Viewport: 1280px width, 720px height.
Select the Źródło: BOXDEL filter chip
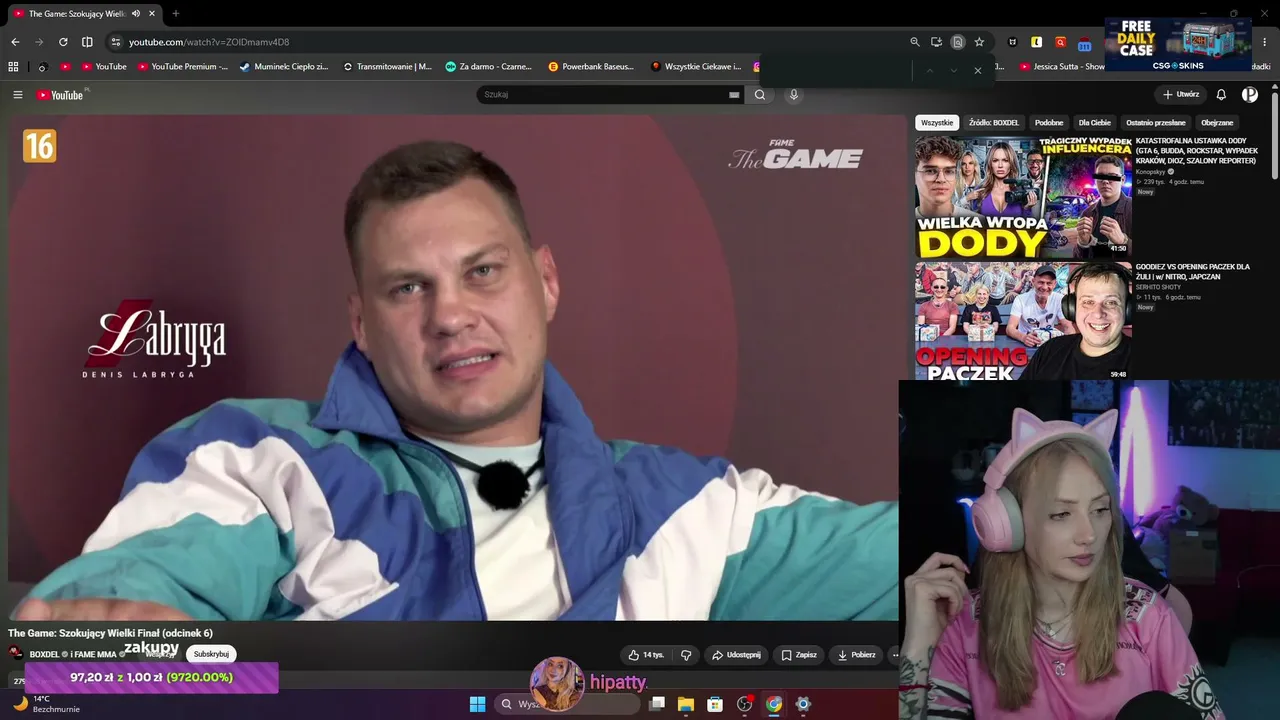[994, 123]
